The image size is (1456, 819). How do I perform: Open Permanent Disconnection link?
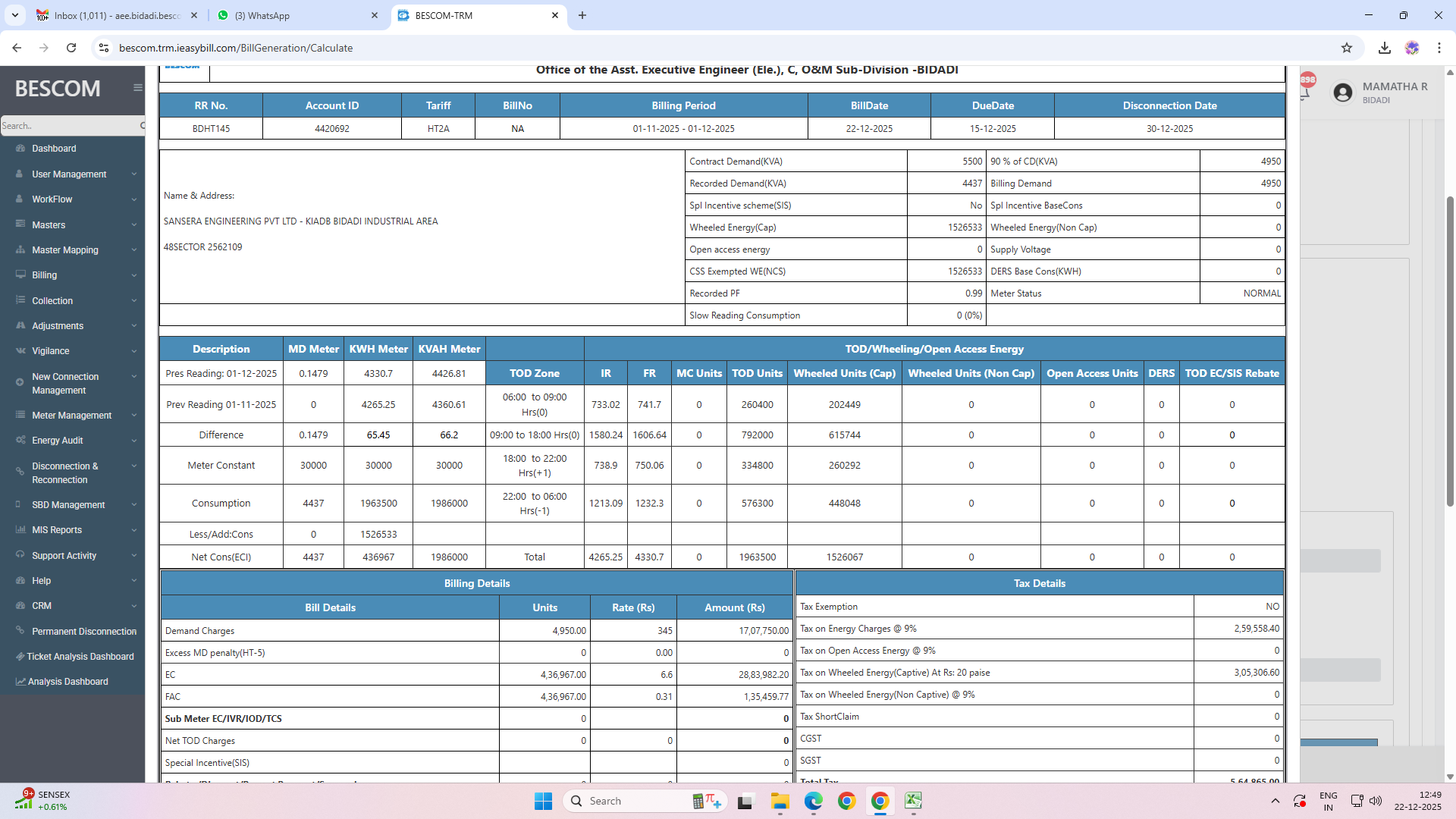click(83, 632)
